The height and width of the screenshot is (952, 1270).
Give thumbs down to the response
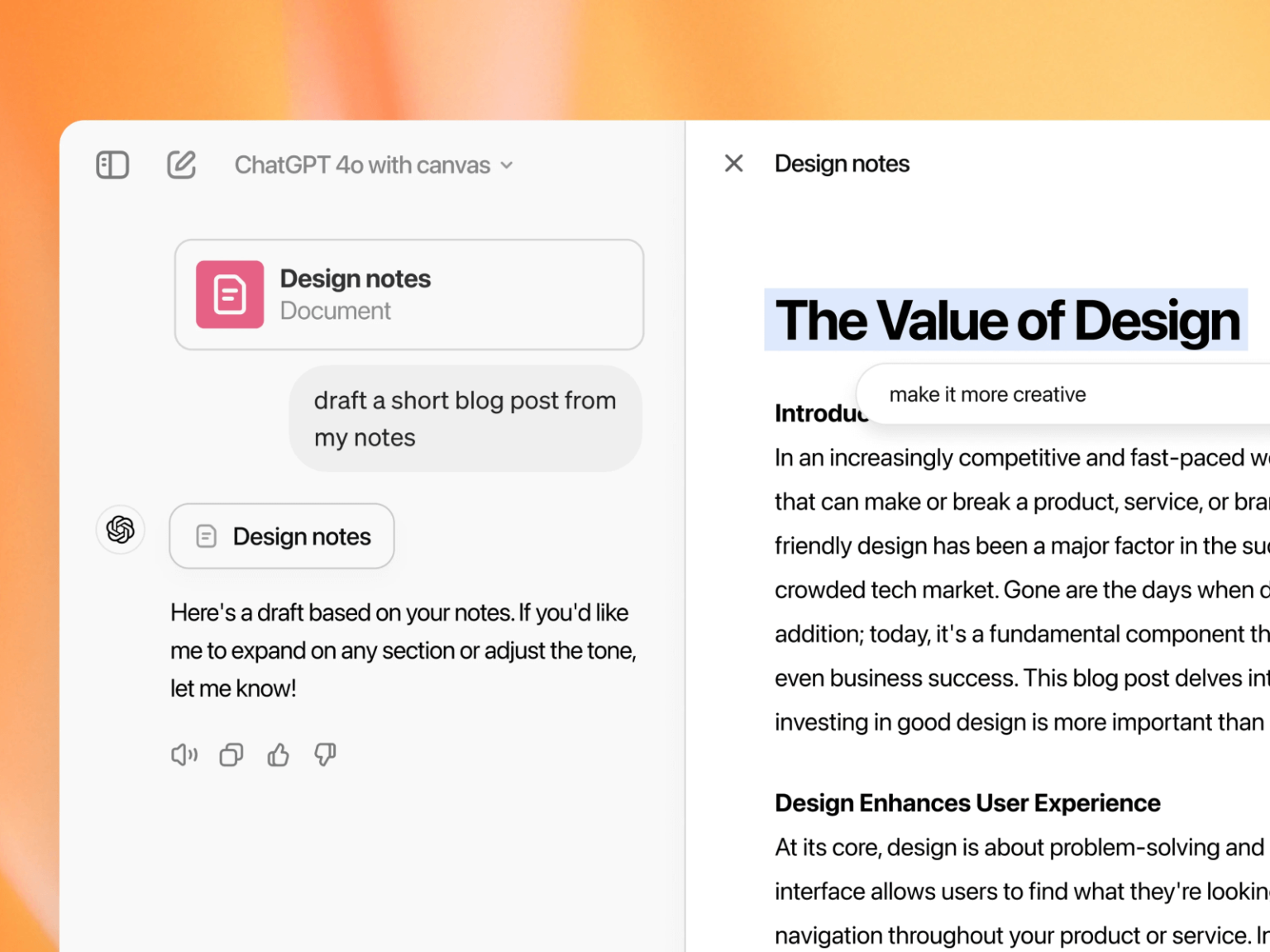coord(325,754)
